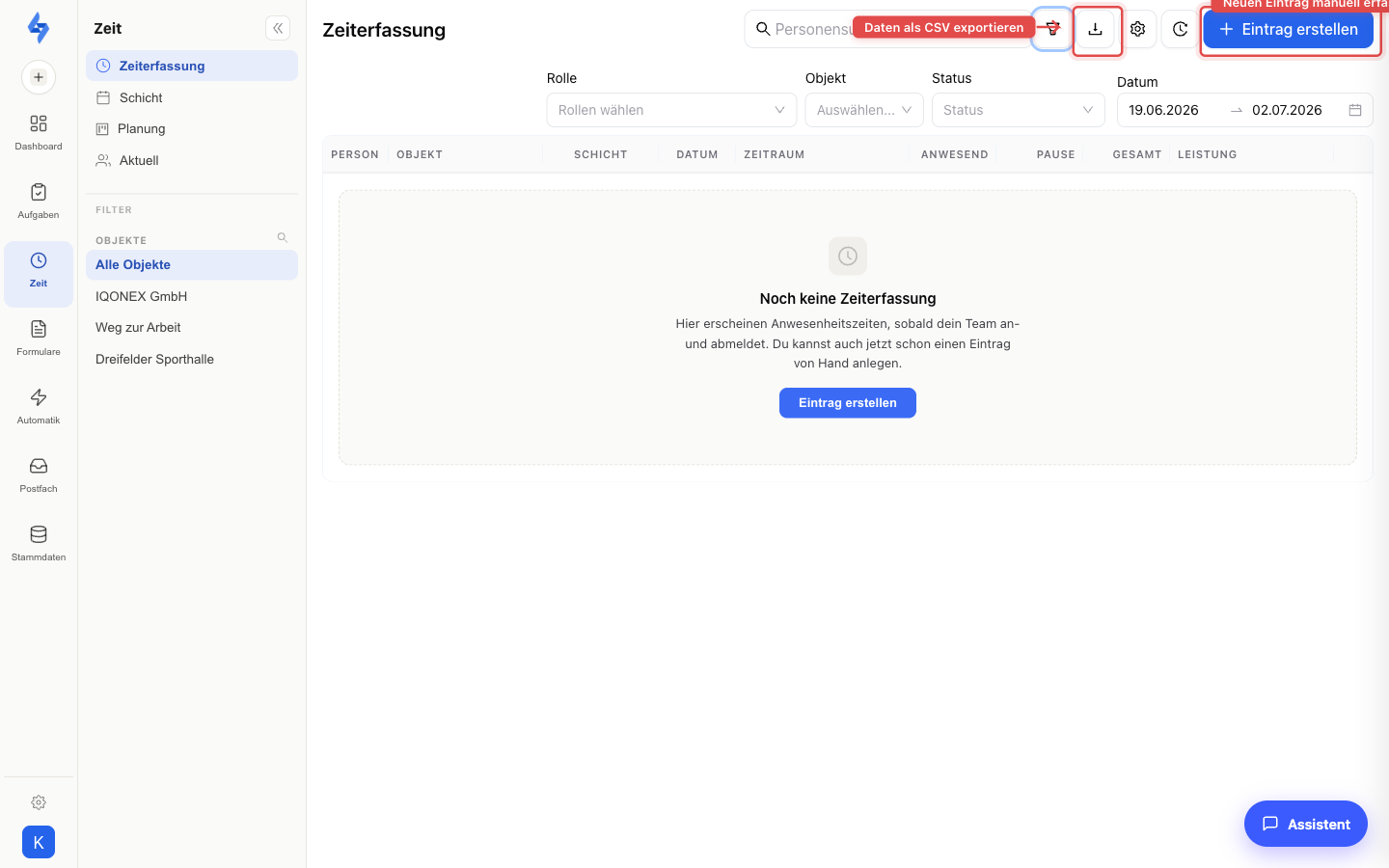Click top-right Eintrag erstellen button
The image size is (1389, 868).
pos(1289,29)
